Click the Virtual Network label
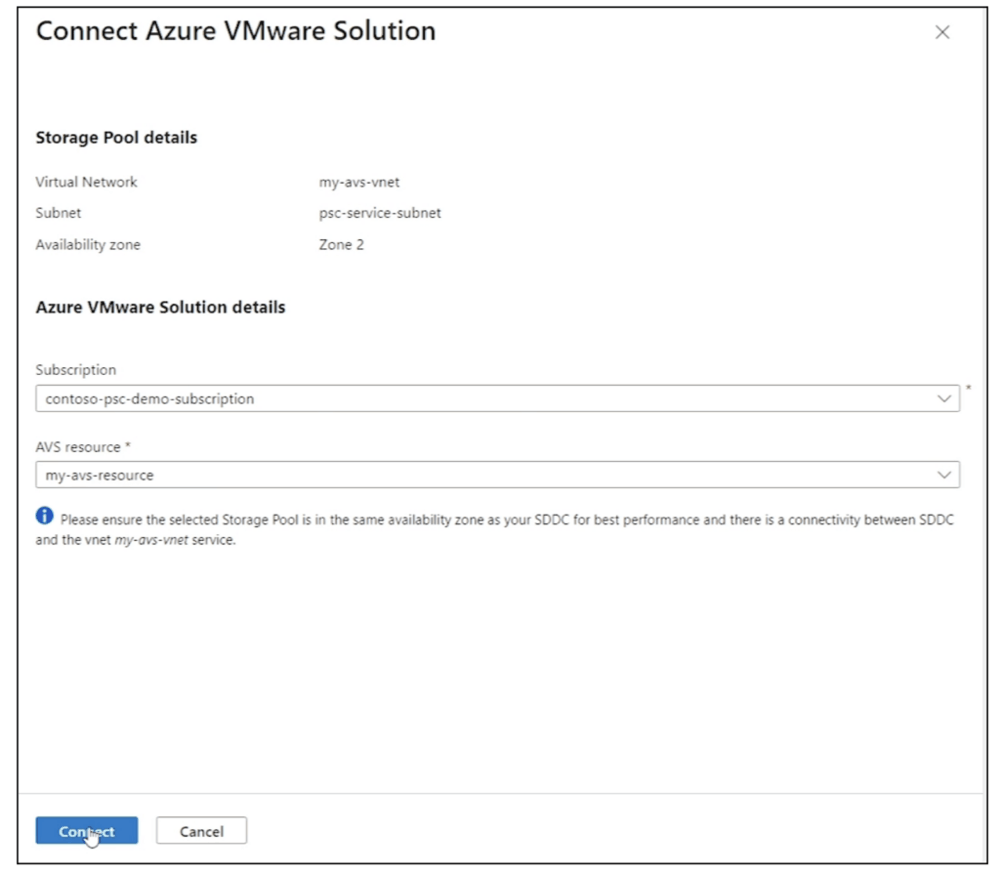Viewport: 1000px width, 872px height. coord(86,182)
